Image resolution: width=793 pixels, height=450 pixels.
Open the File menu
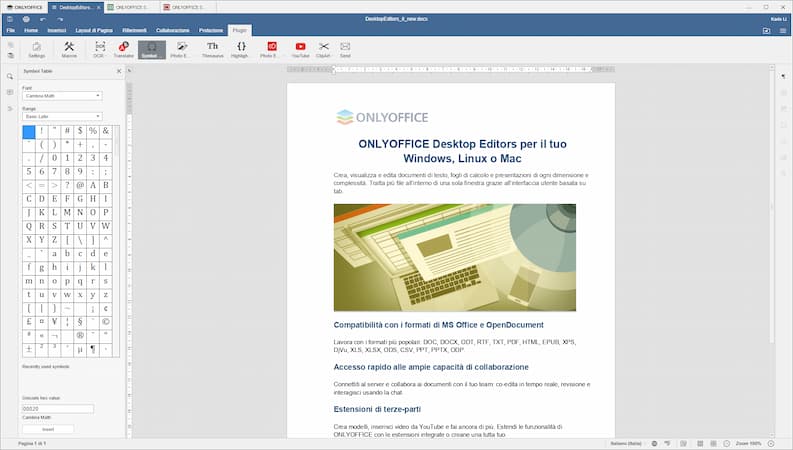point(10,30)
